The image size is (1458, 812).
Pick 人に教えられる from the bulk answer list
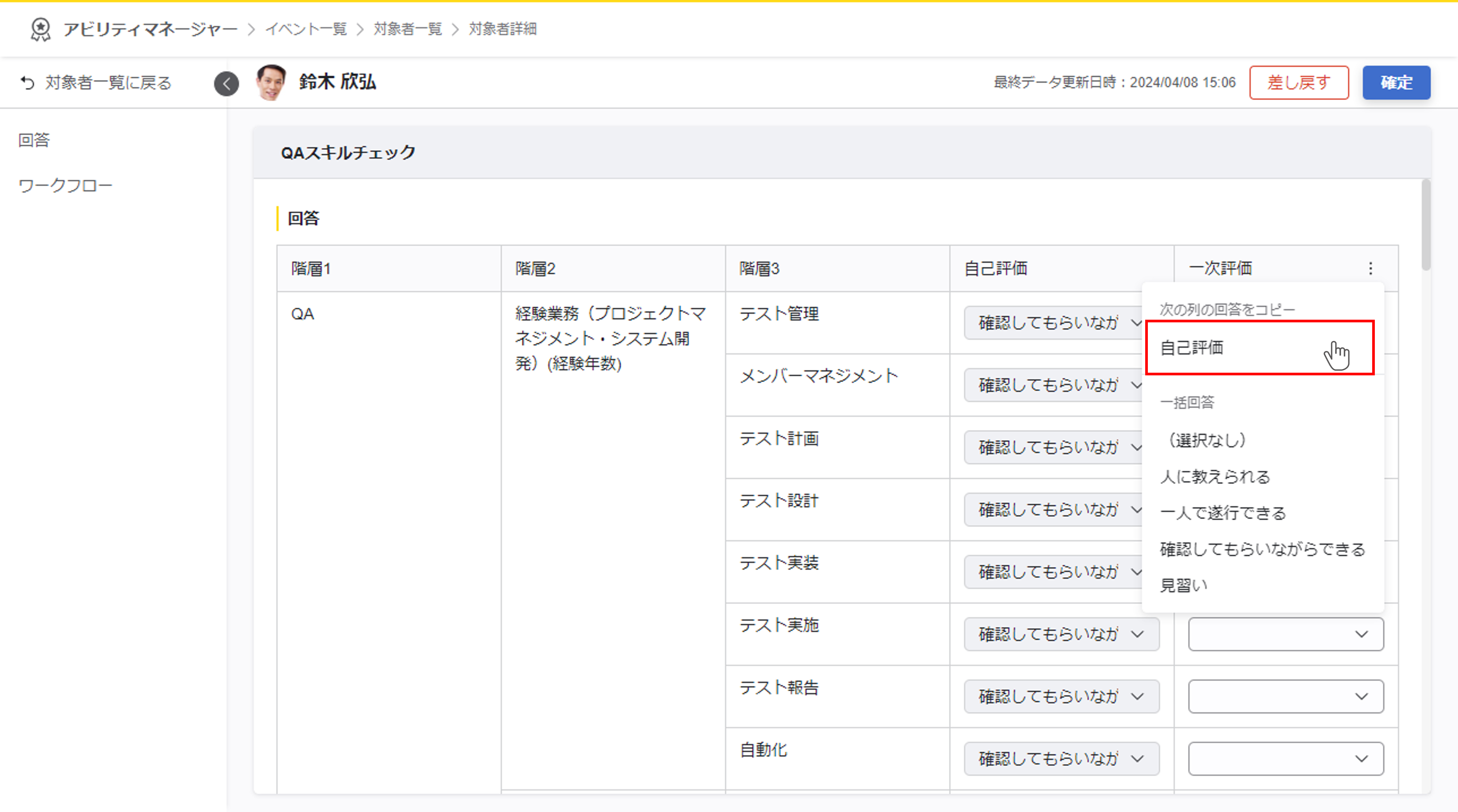click(x=1215, y=476)
